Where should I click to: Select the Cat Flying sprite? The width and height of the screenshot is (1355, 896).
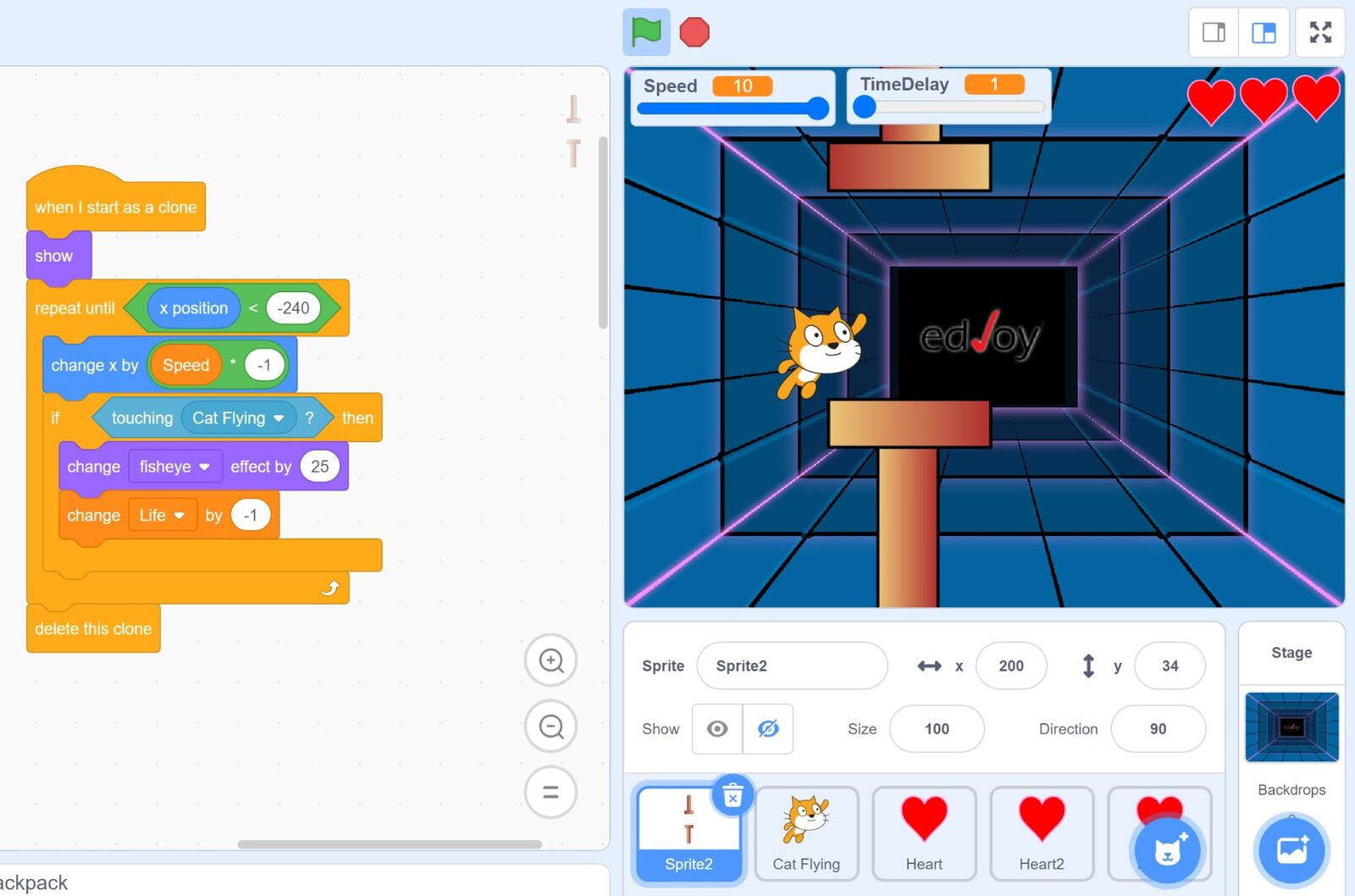806,833
